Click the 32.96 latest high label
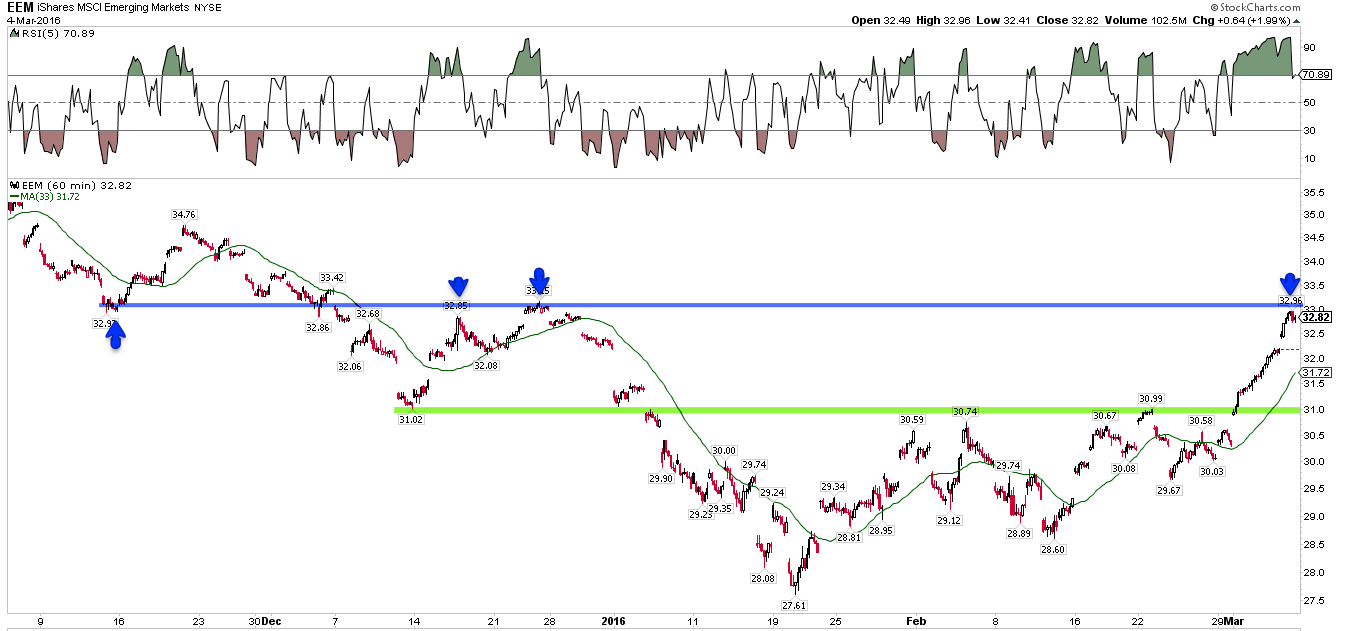Image resolution: width=1351 pixels, height=631 pixels. click(x=1289, y=300)
